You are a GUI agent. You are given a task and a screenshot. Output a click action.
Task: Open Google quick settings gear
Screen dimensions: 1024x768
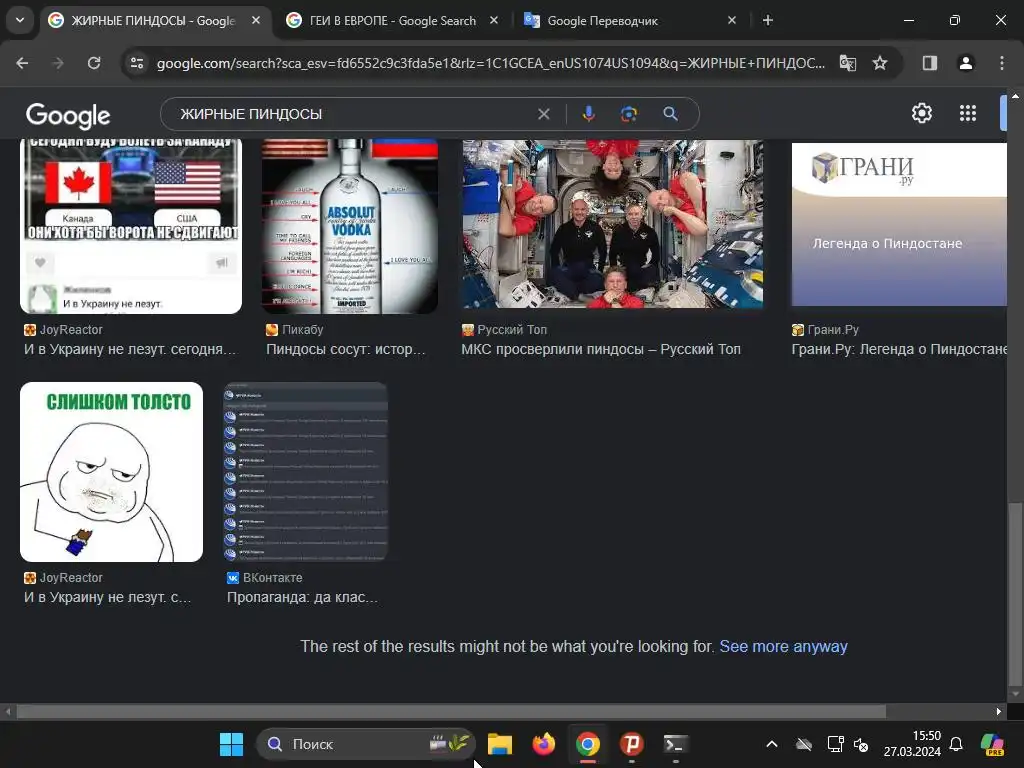tap(921, 113)
